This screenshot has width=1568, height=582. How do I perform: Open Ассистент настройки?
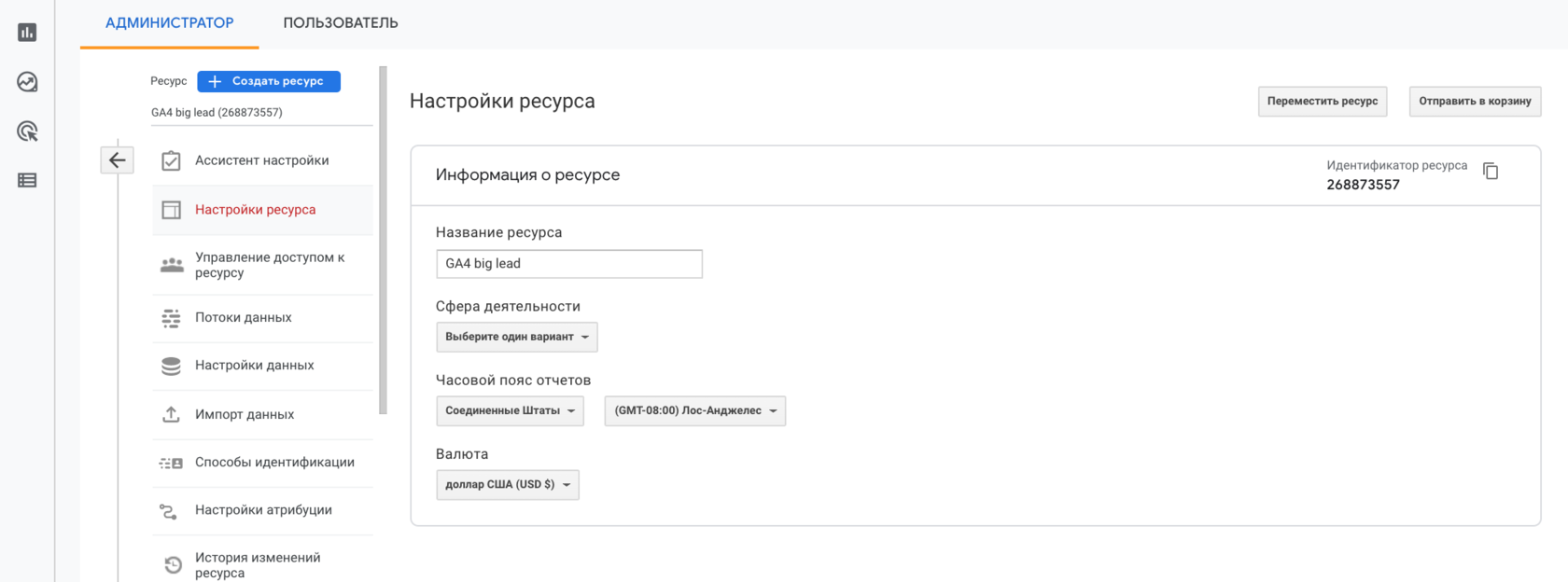point(261,160)
